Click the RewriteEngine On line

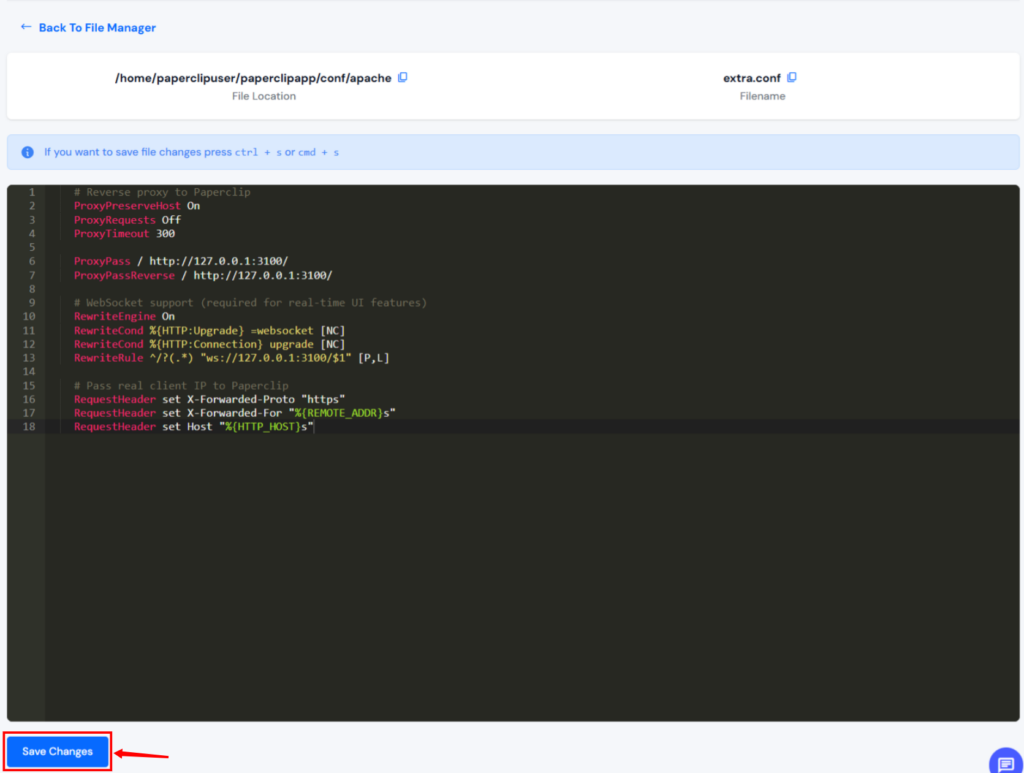(x=124, y=317)
